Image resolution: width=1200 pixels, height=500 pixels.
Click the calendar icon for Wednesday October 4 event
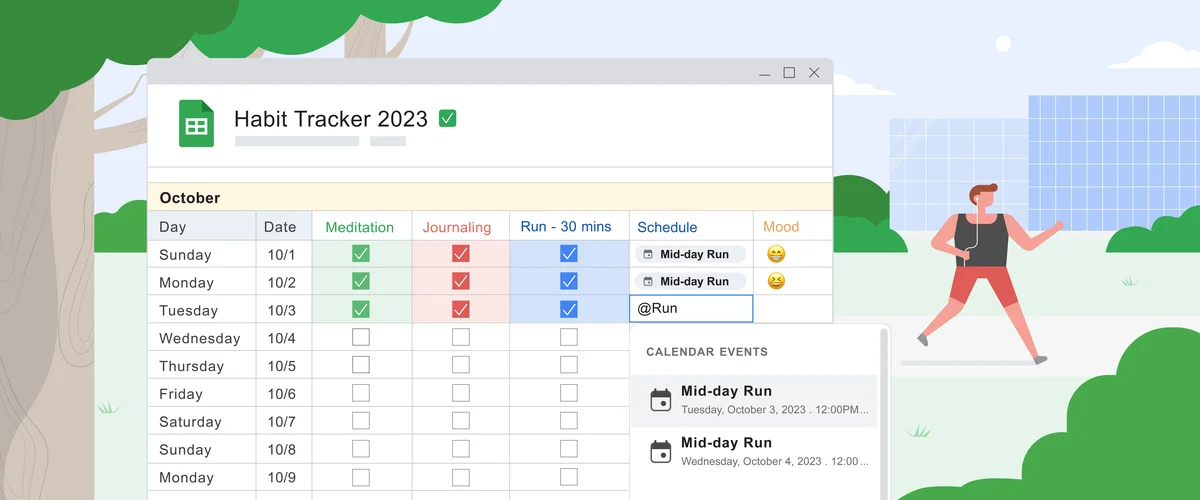pyautogui.click(x=661, y=451)
